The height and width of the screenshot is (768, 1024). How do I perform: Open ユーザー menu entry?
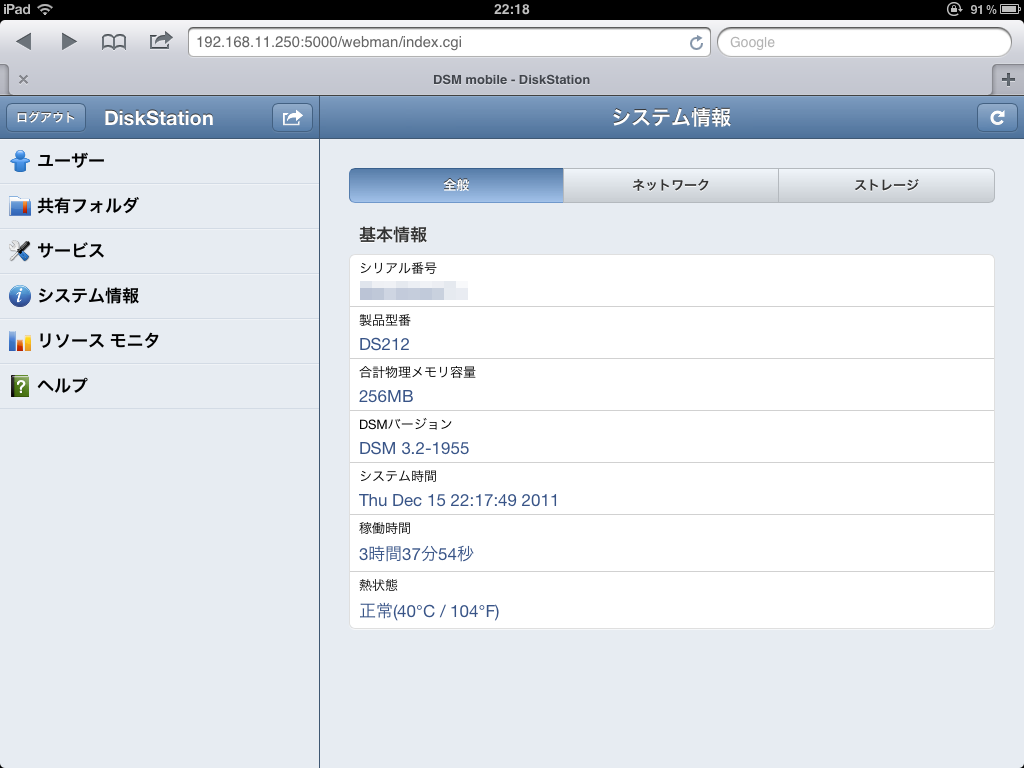pos(159,161)
